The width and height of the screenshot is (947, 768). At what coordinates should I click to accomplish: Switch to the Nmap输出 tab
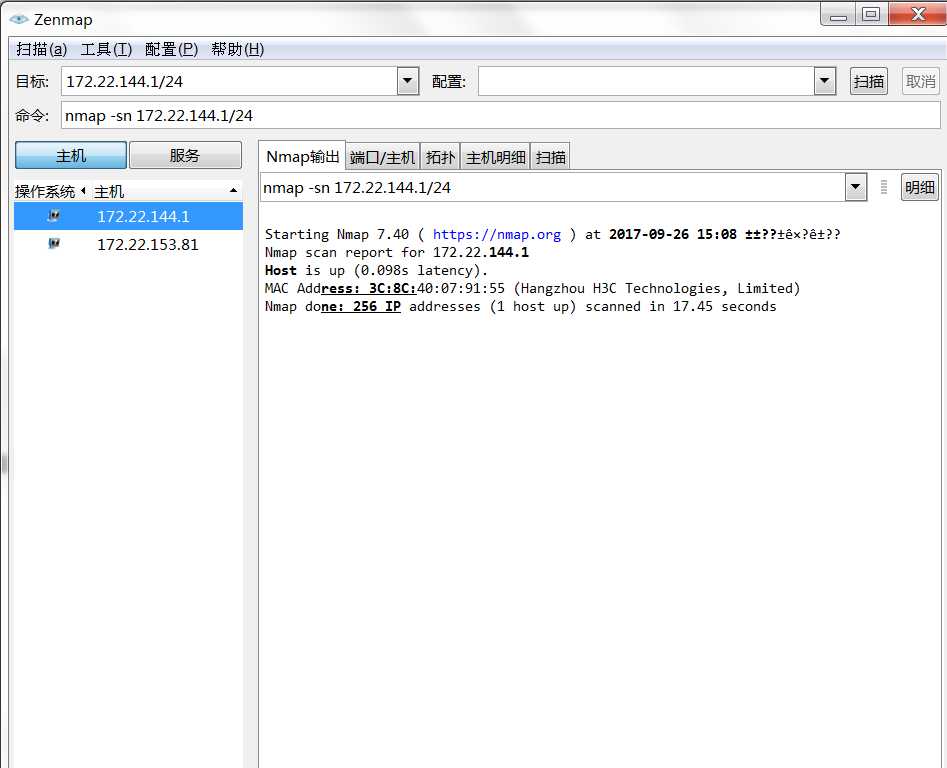pyautogui.click(x=303, y=157)
